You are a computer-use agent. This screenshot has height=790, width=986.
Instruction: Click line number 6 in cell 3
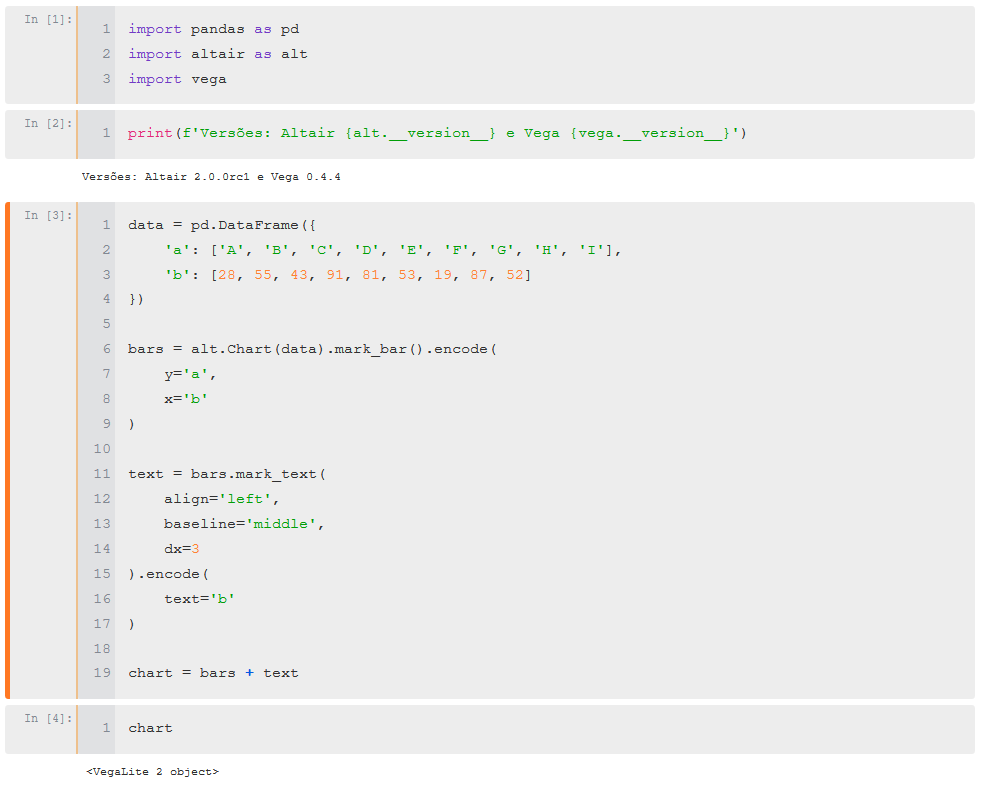(106, 348)
